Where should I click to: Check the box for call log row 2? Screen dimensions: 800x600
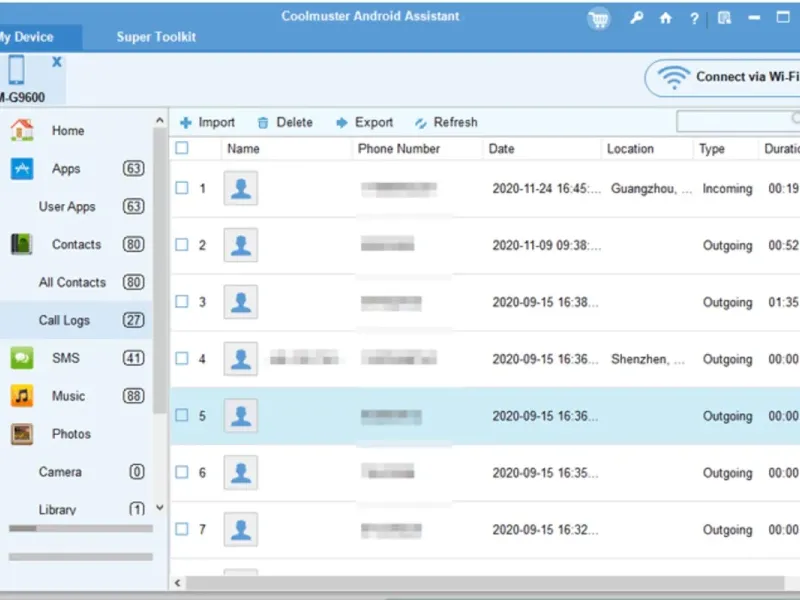182,244
